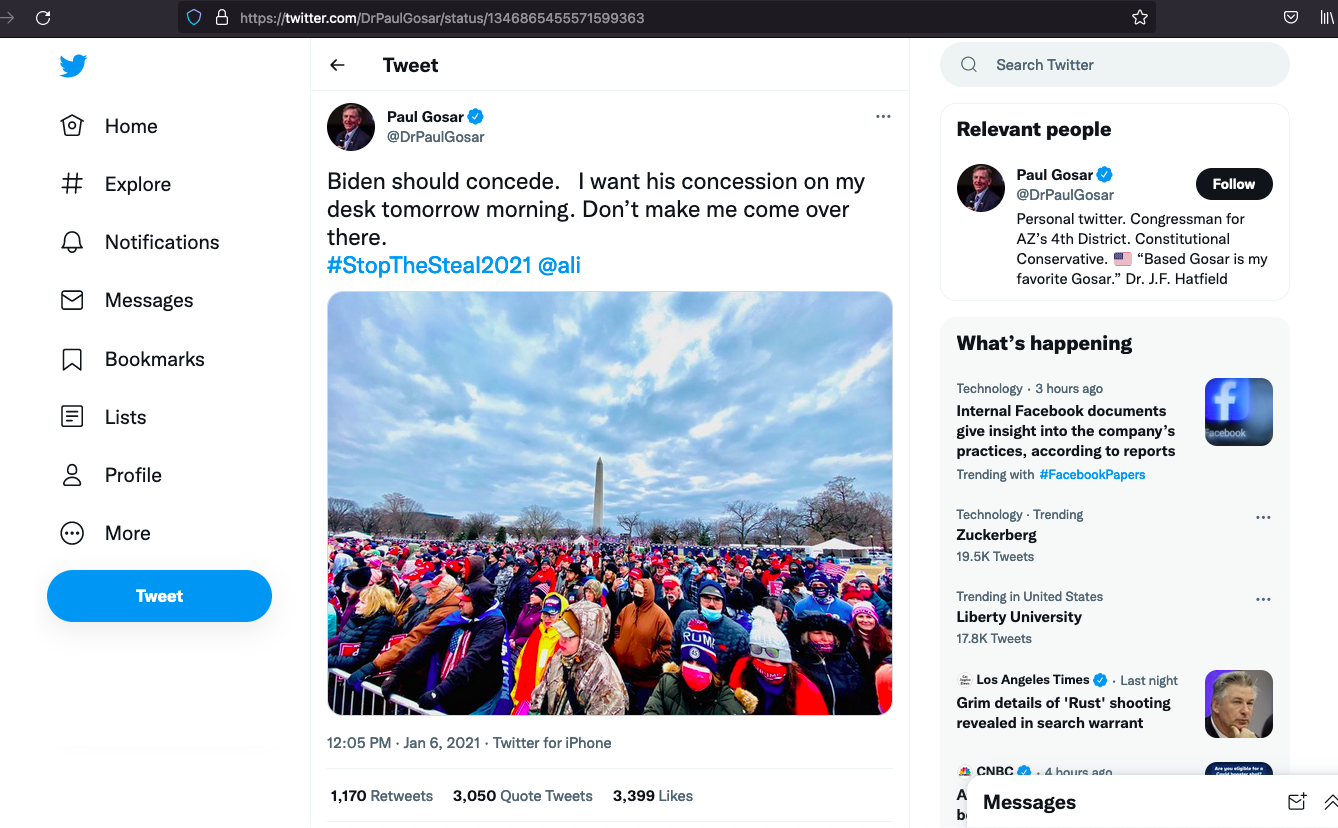Open the new message compose icon
Viewport: 1338px width, 828px height.
[1297, 802]
